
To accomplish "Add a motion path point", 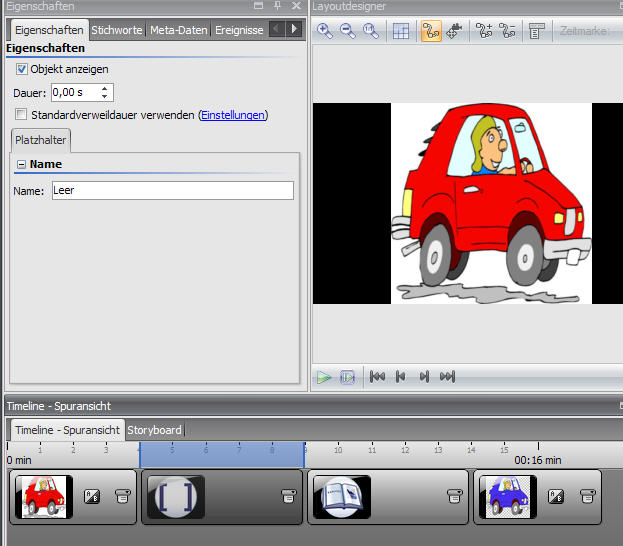I will tap(484, 31).
